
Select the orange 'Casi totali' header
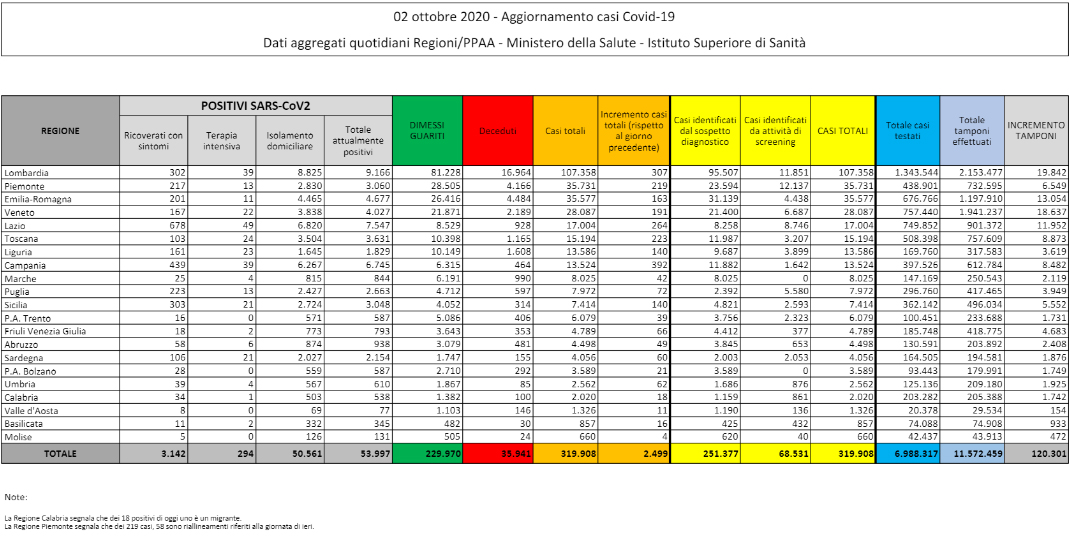tap(565, 130)
